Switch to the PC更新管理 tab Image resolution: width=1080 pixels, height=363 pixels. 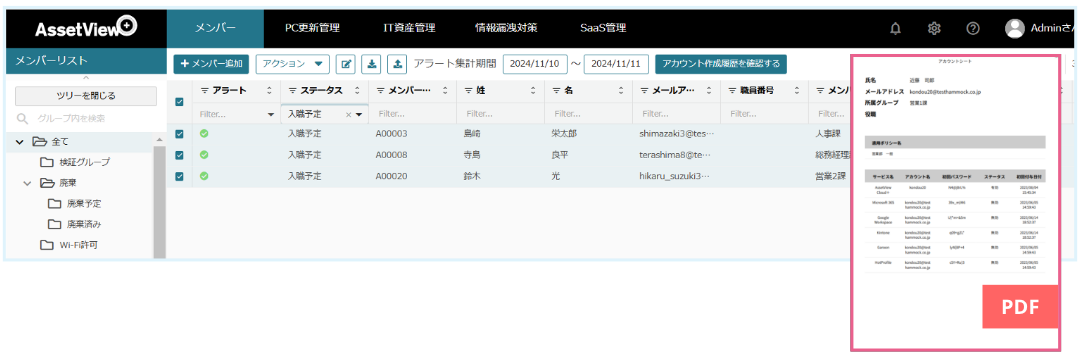[312, 28]
